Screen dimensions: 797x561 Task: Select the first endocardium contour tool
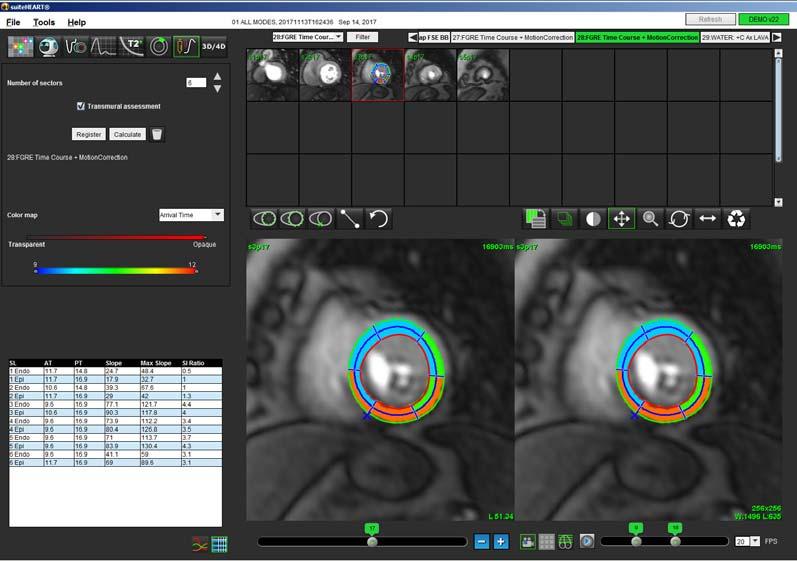264,219
